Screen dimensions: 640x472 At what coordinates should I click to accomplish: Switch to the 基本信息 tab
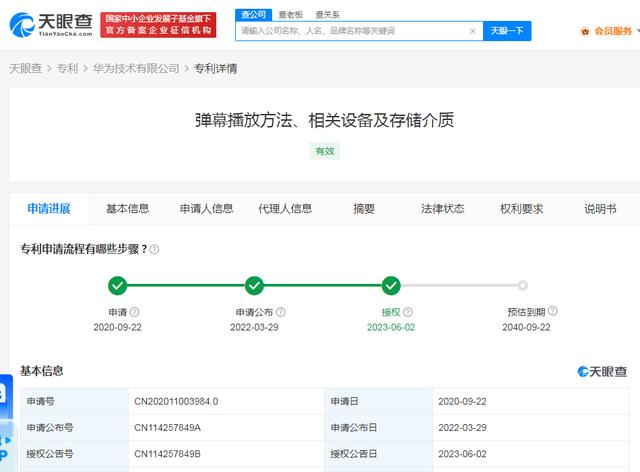[127, 209]
